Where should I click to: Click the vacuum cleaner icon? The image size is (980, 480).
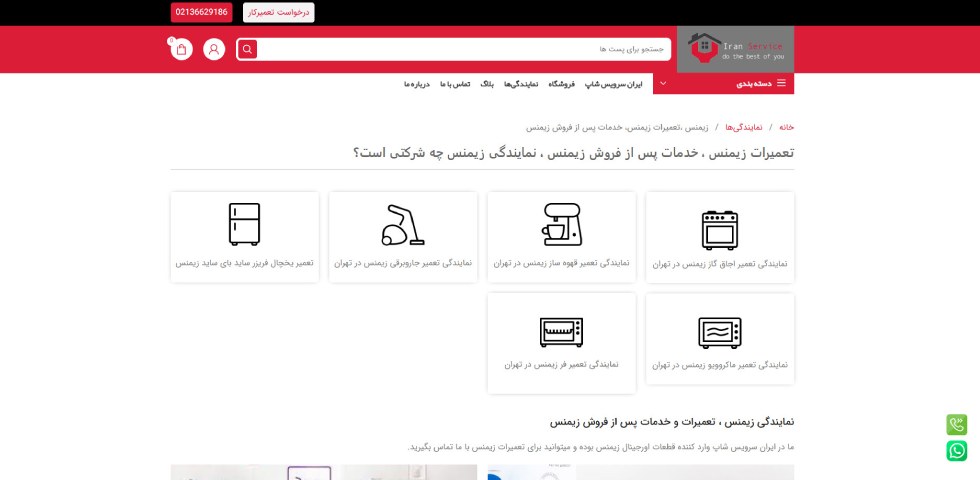[403, 224]
